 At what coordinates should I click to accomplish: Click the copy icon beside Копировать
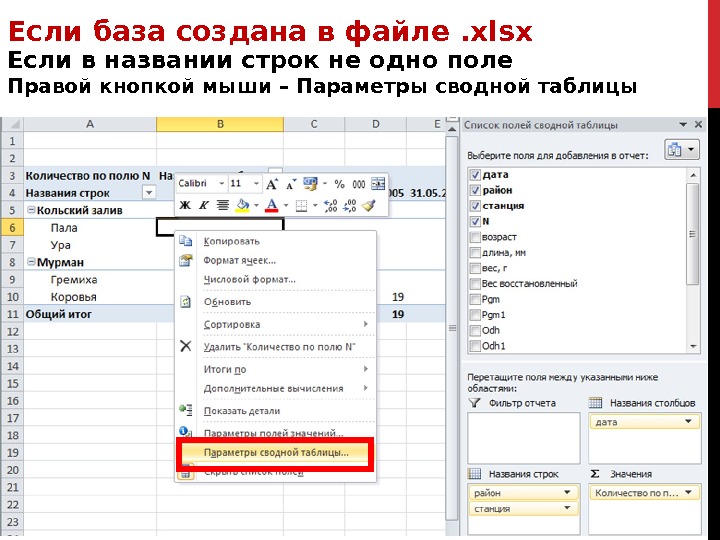click(186, 241)
